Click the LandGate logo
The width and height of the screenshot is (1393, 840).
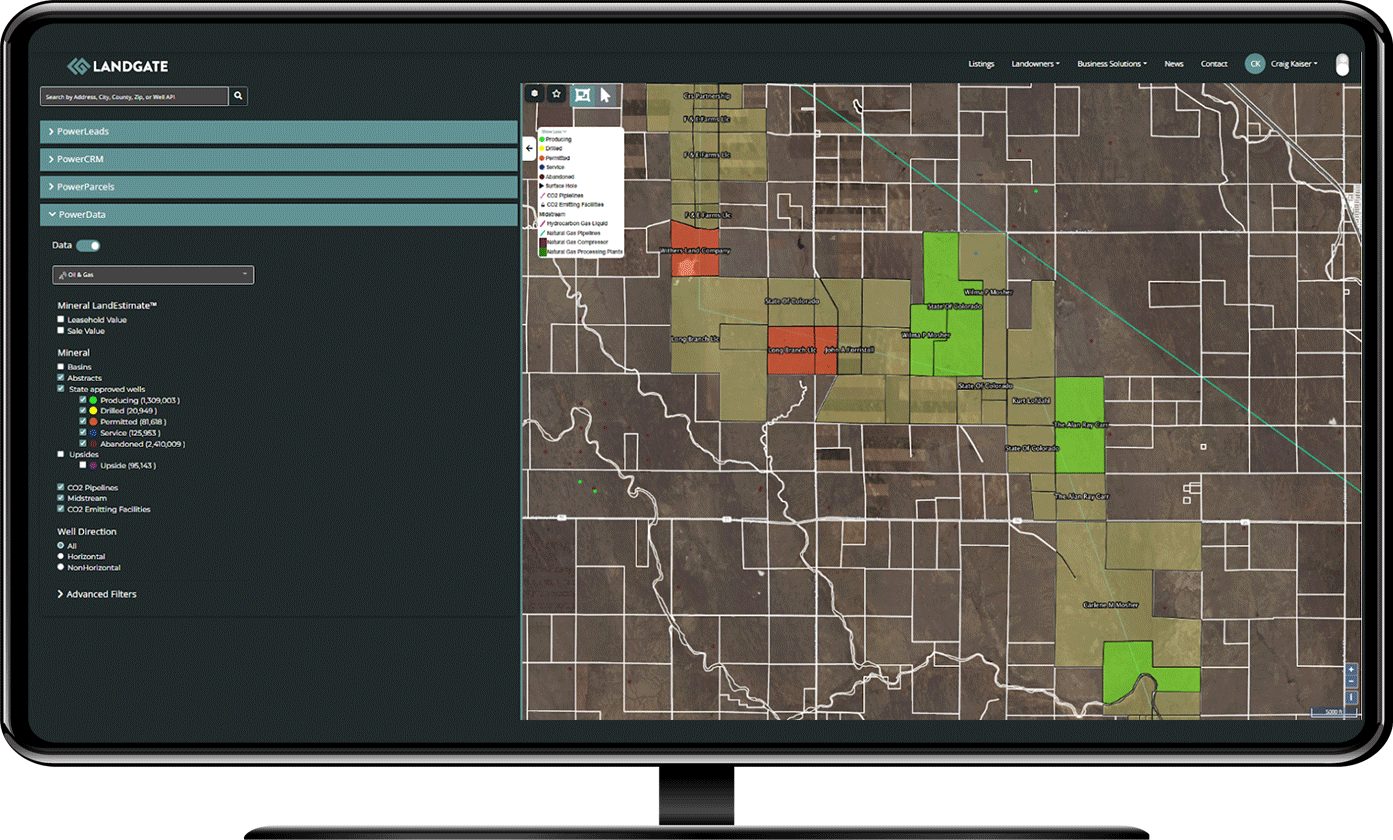[x=118, y=66]
